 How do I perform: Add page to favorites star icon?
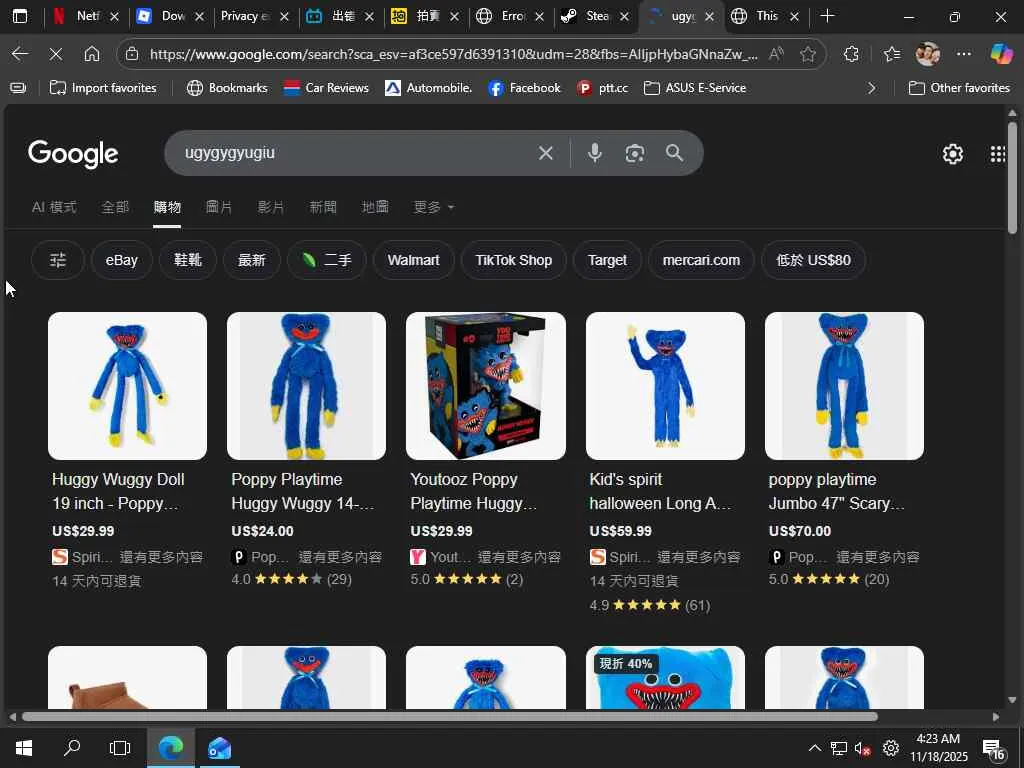[x=808, y=54]
